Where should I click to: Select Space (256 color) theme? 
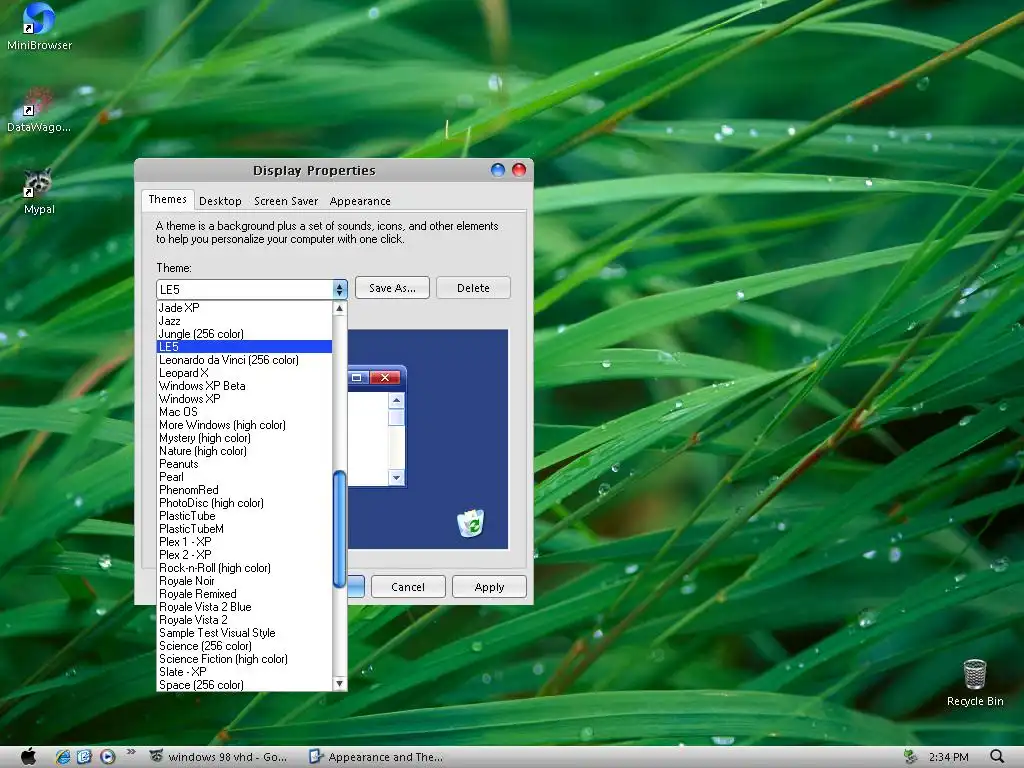(x=244, y=685)
